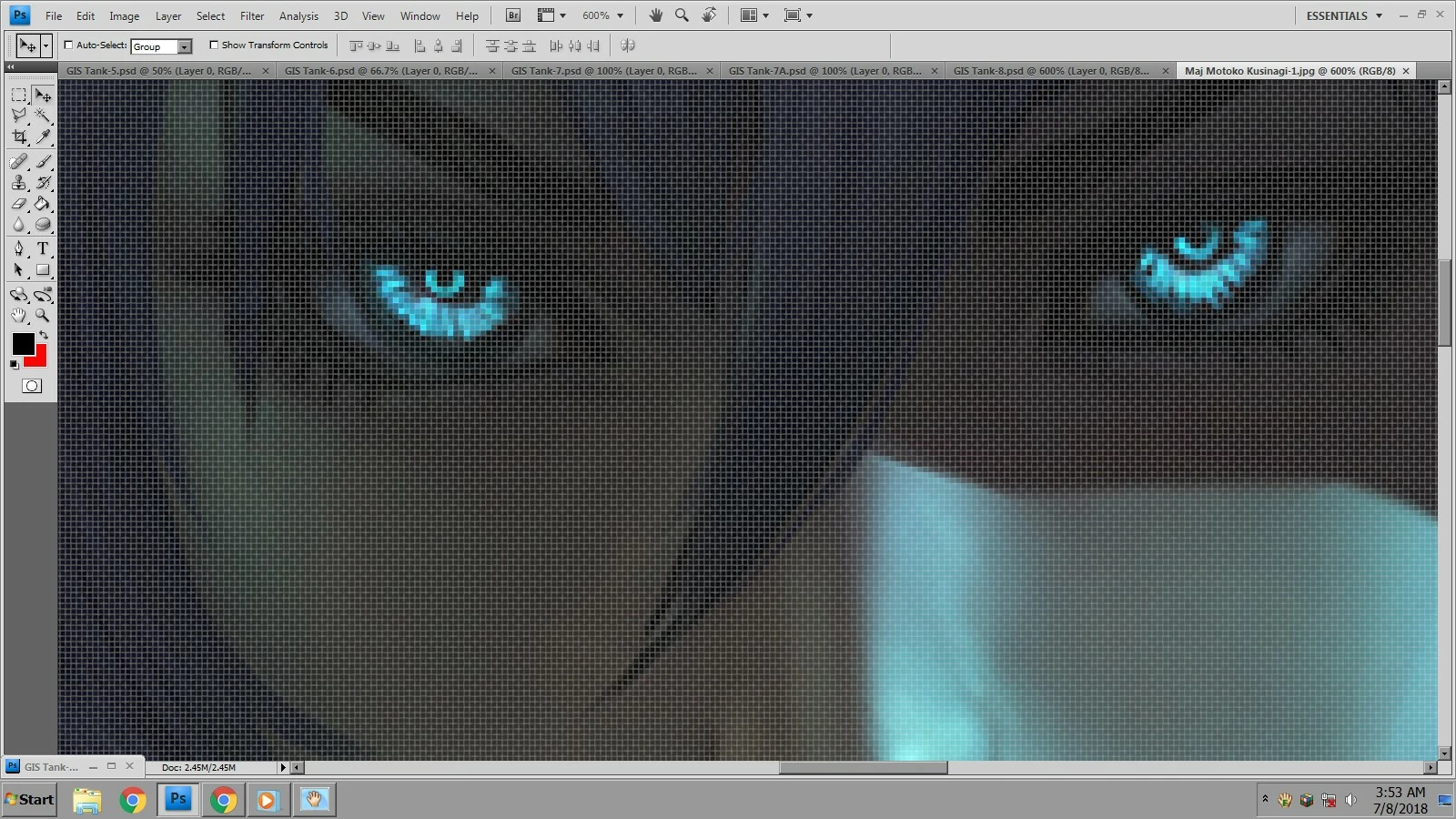Click the horizontal scrollbar thumb
This screenshot has height=819, width=1456.
click(x=863, y=768)
